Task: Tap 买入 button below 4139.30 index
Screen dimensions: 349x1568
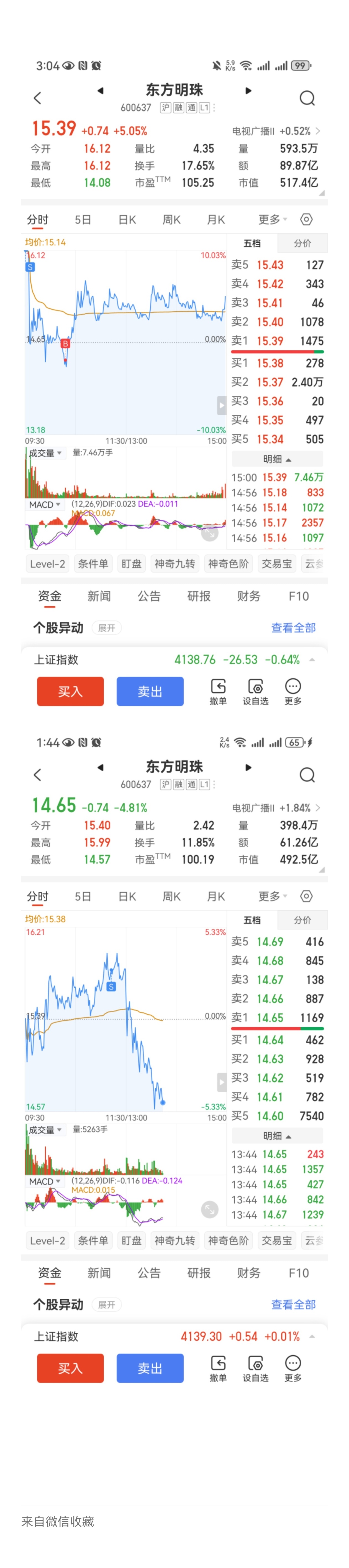Action: click(71, 1368)
